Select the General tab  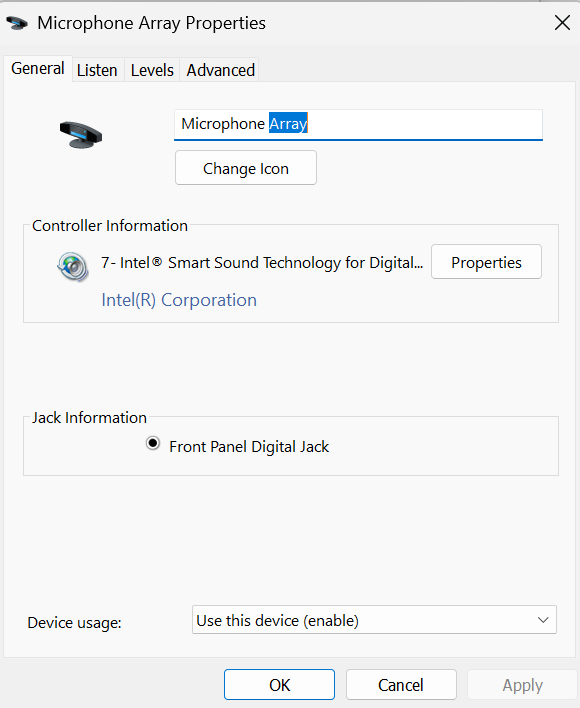[x=37, y=69]
